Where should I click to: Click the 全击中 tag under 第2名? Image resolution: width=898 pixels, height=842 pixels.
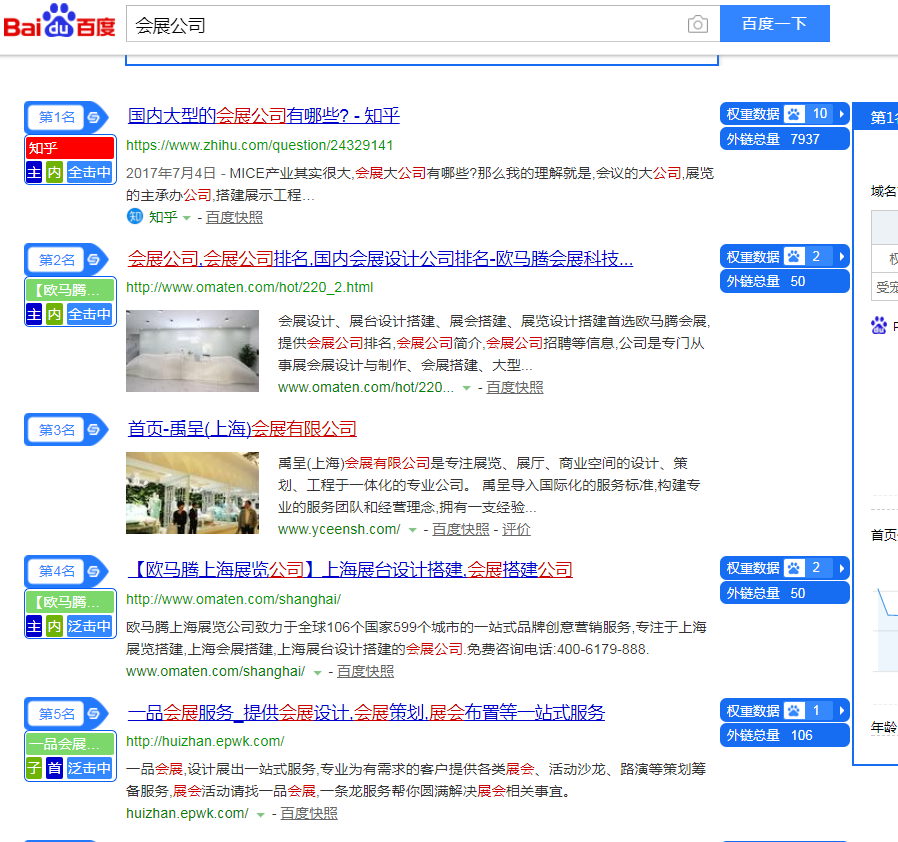(89, 314)
